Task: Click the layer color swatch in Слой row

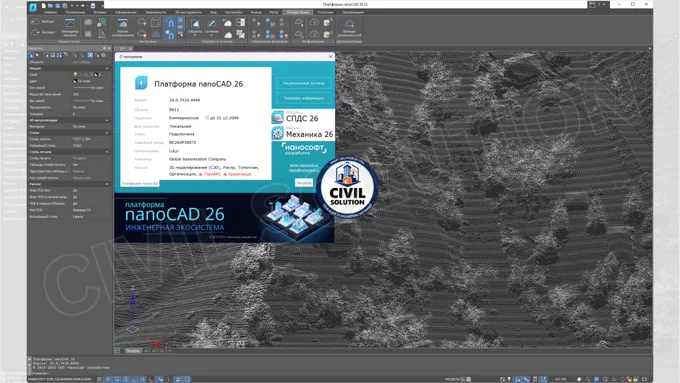Action: coord(97,75)
